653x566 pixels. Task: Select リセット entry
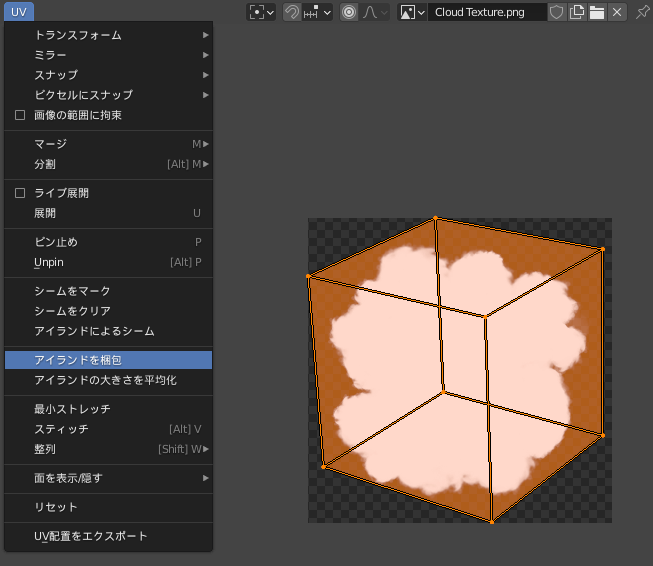[x=108, y=507]
